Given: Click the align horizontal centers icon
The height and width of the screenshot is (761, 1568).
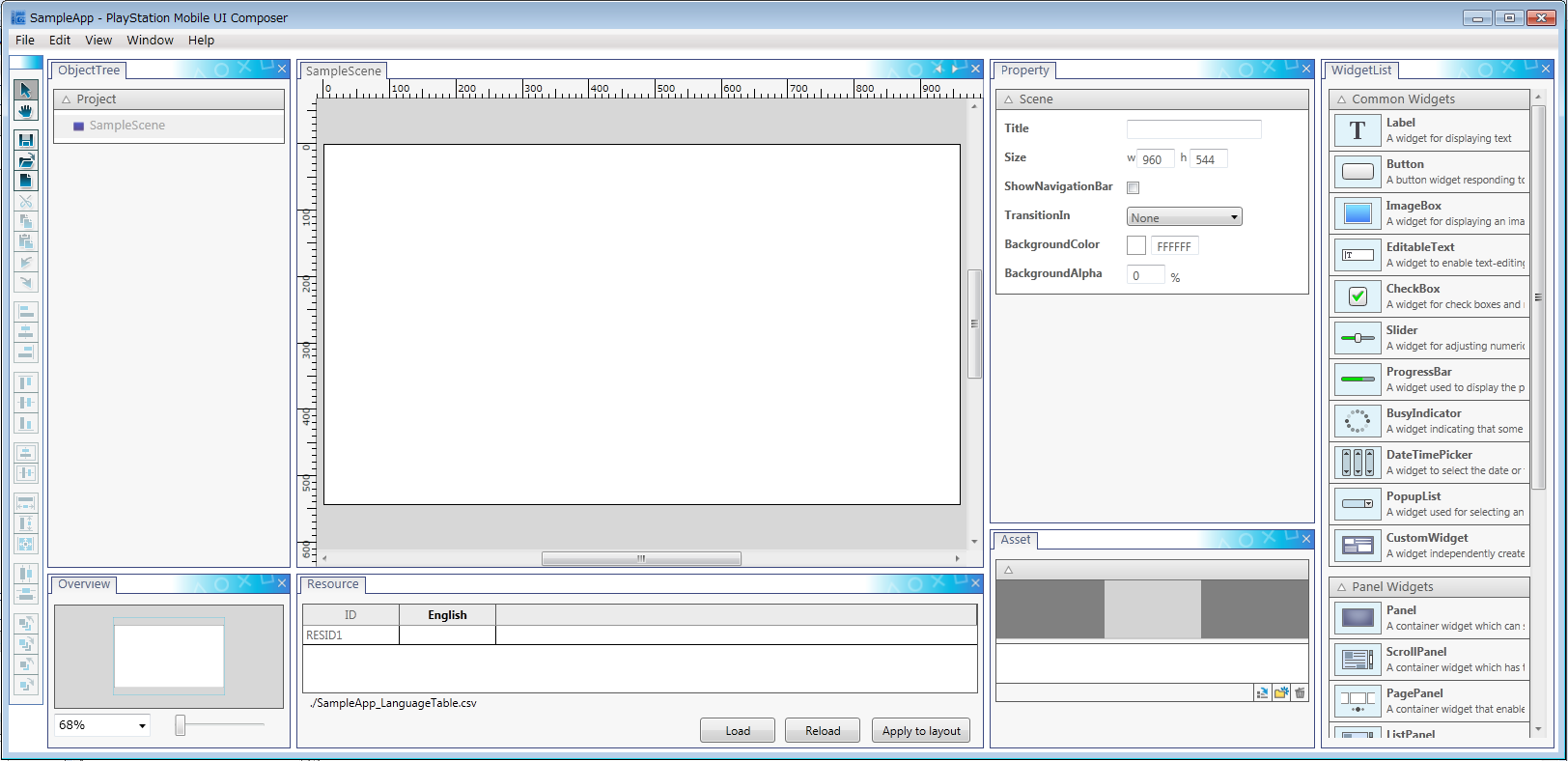Looking at the screenshot, I should point(26,332).
